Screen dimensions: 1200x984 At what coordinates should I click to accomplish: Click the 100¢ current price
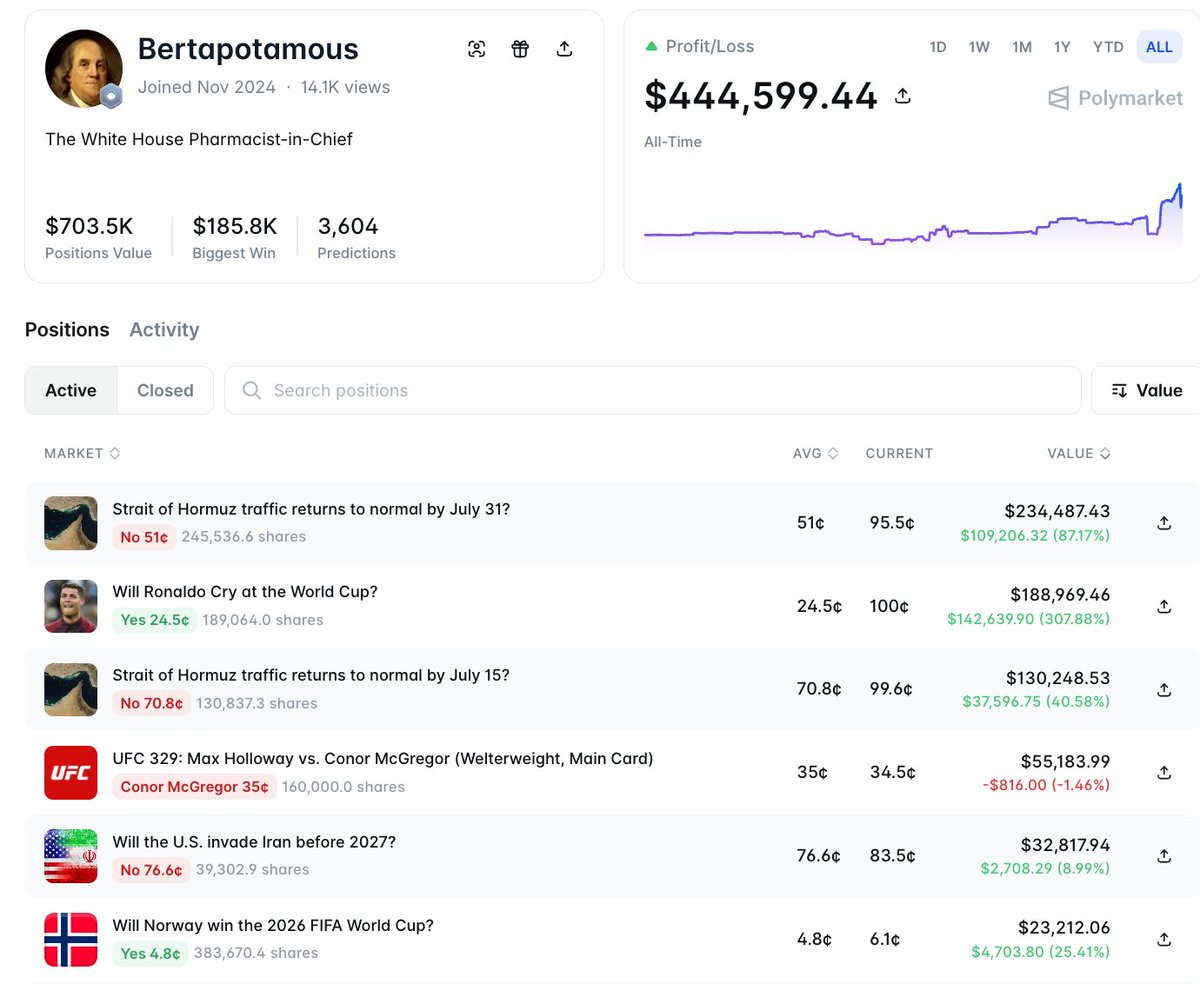[889, 606]
